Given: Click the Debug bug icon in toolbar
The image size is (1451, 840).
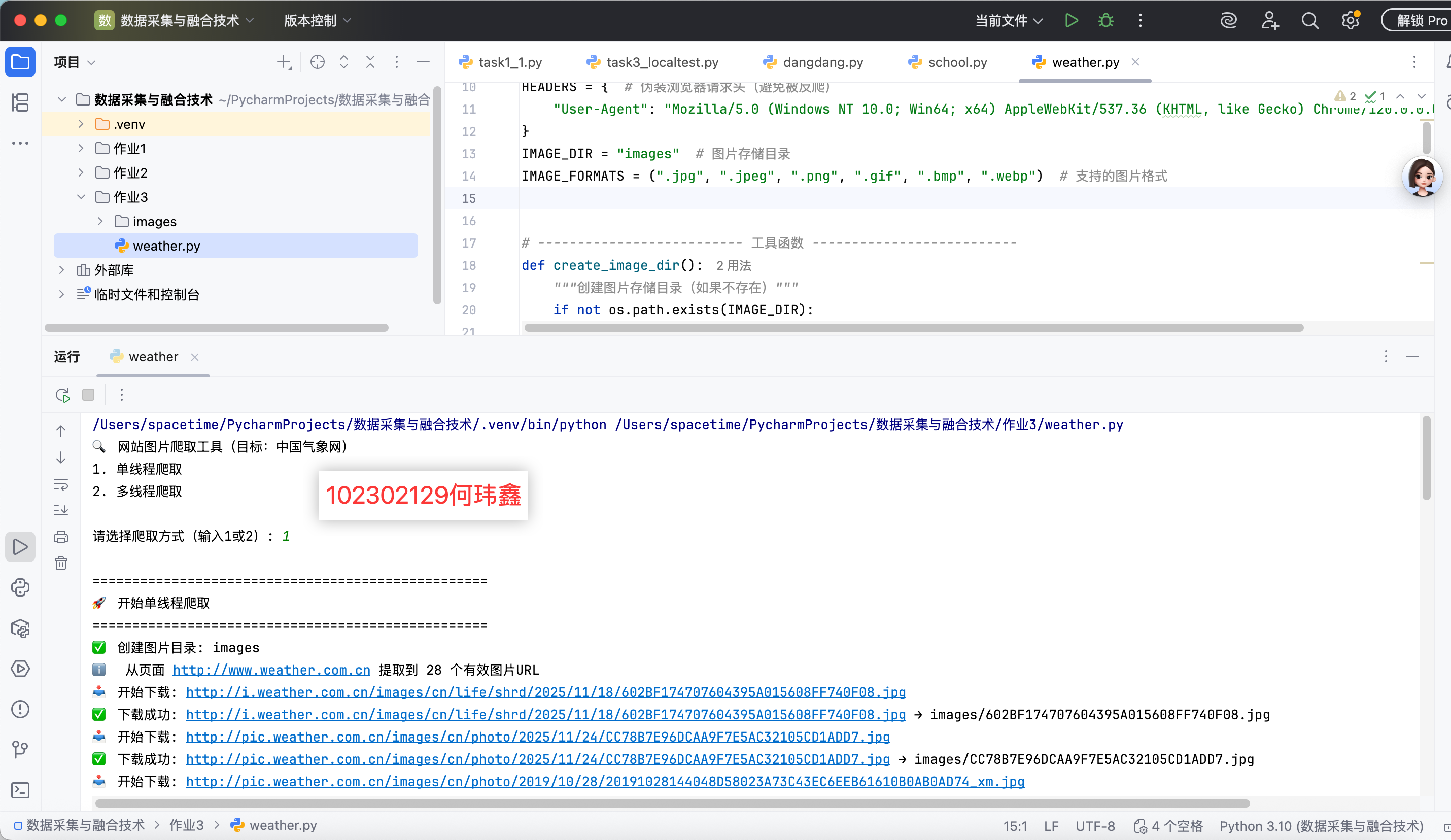Looking at the screenshot, I should [1105, 21].
